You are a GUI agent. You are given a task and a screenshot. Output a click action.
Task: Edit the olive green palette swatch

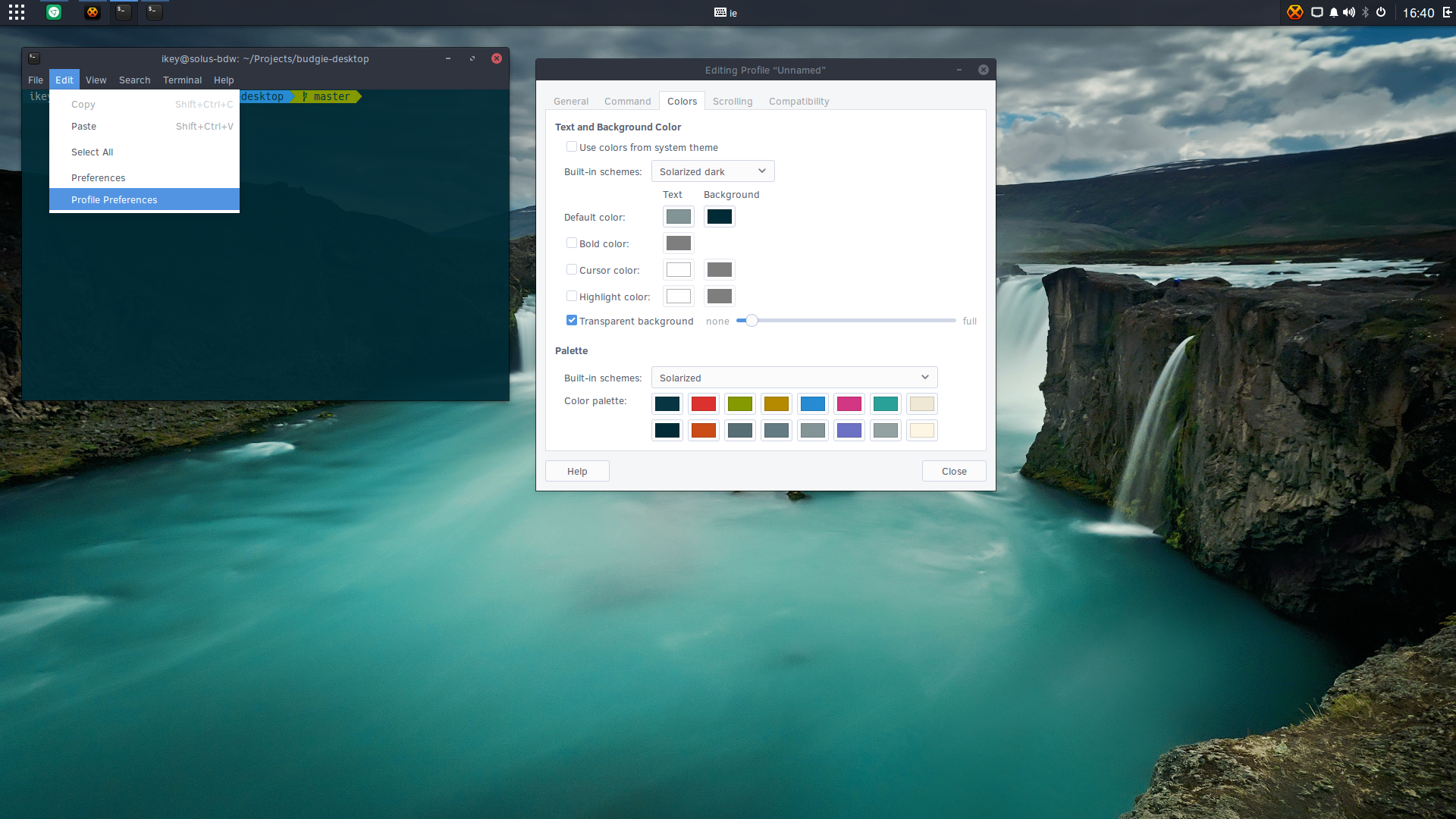click(740, 404)
